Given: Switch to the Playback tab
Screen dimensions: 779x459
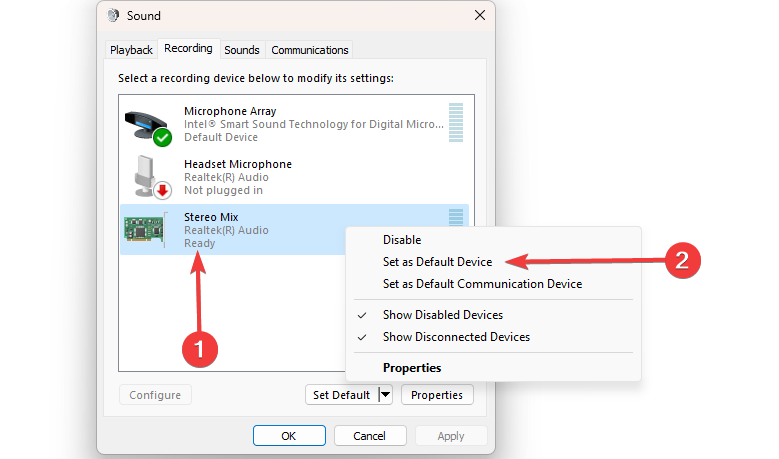Looking at the screenshot, I should (x=131, y=50).
